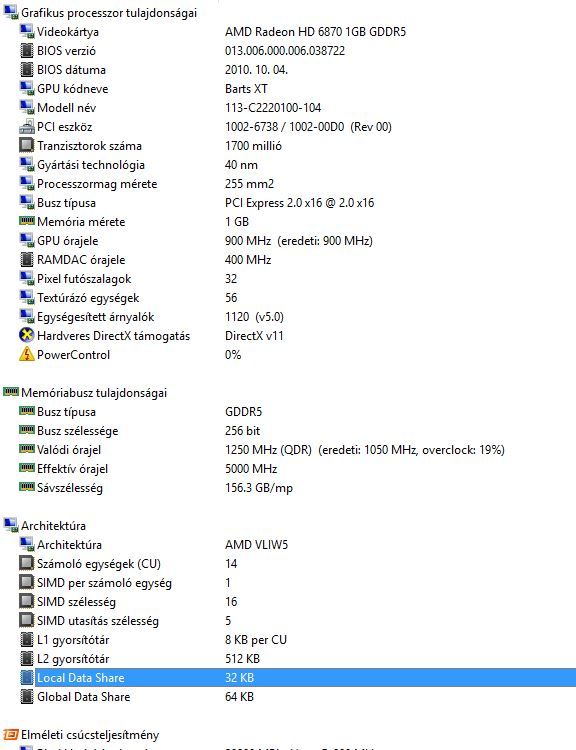The height and width of the screenshot is (750, 576).
Task: Click the value 900 MHz (eredeti: 900 MHz)
Action: (x=299, y=241)
